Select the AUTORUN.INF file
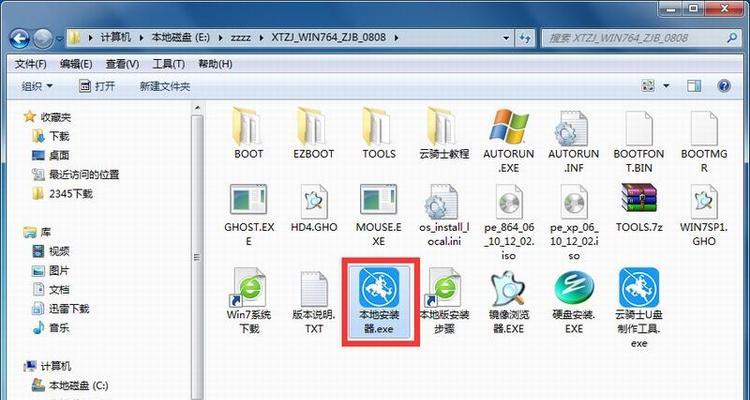This screenshot has width=750, height=400. tap(574, 140)
